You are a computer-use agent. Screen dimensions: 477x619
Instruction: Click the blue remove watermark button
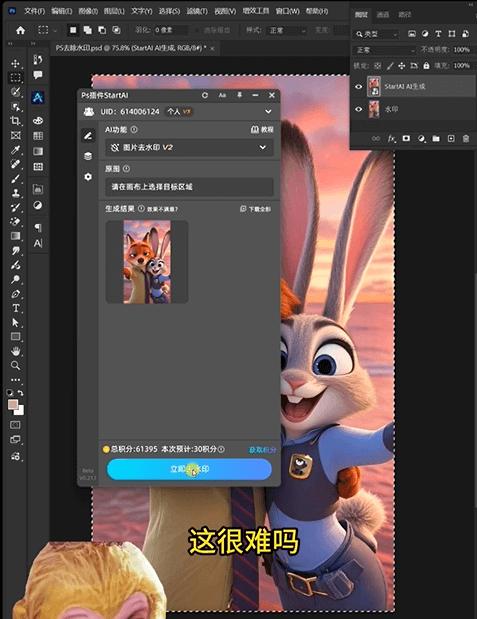(190, 469)
